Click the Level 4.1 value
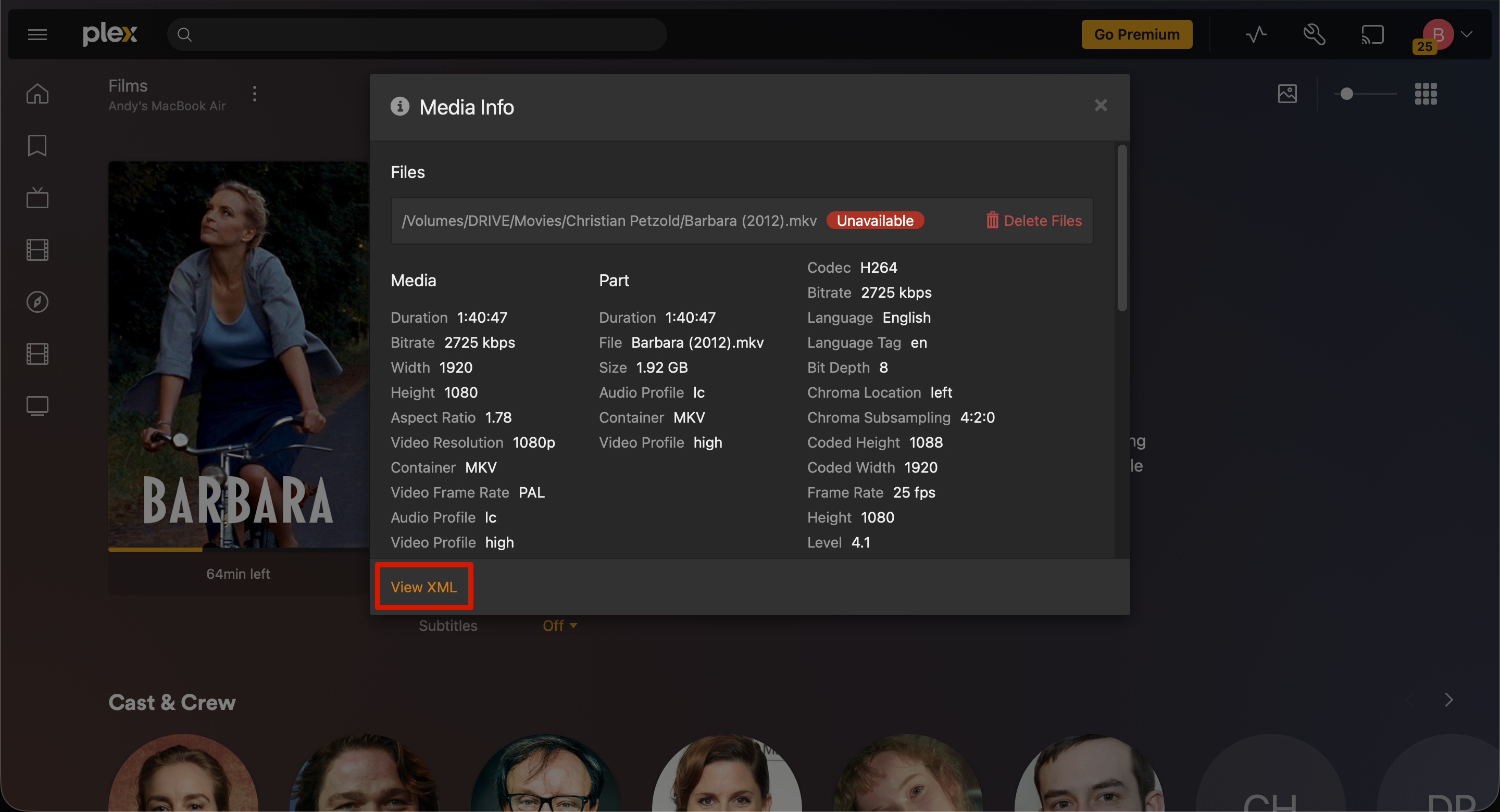Viewport: 1500px width, 812px height. (x=860, y=542)
